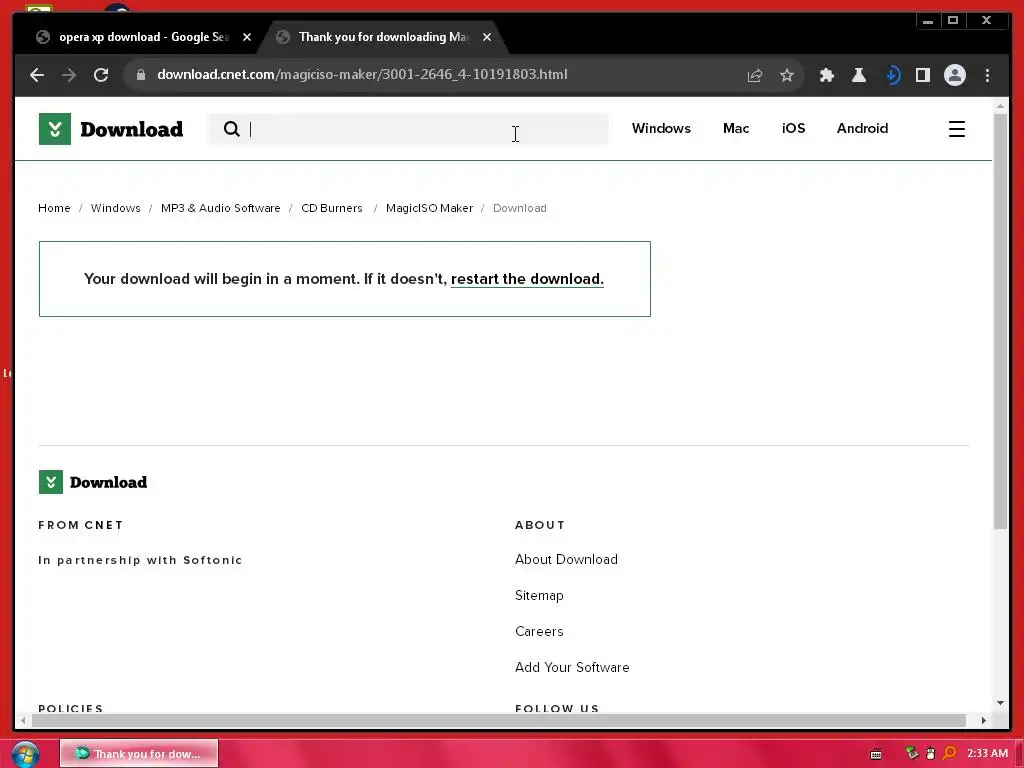This screenshot has height=768, width=1024.
Task: Open 'CD Burners' breadcrumb
Action: (332, 208)
